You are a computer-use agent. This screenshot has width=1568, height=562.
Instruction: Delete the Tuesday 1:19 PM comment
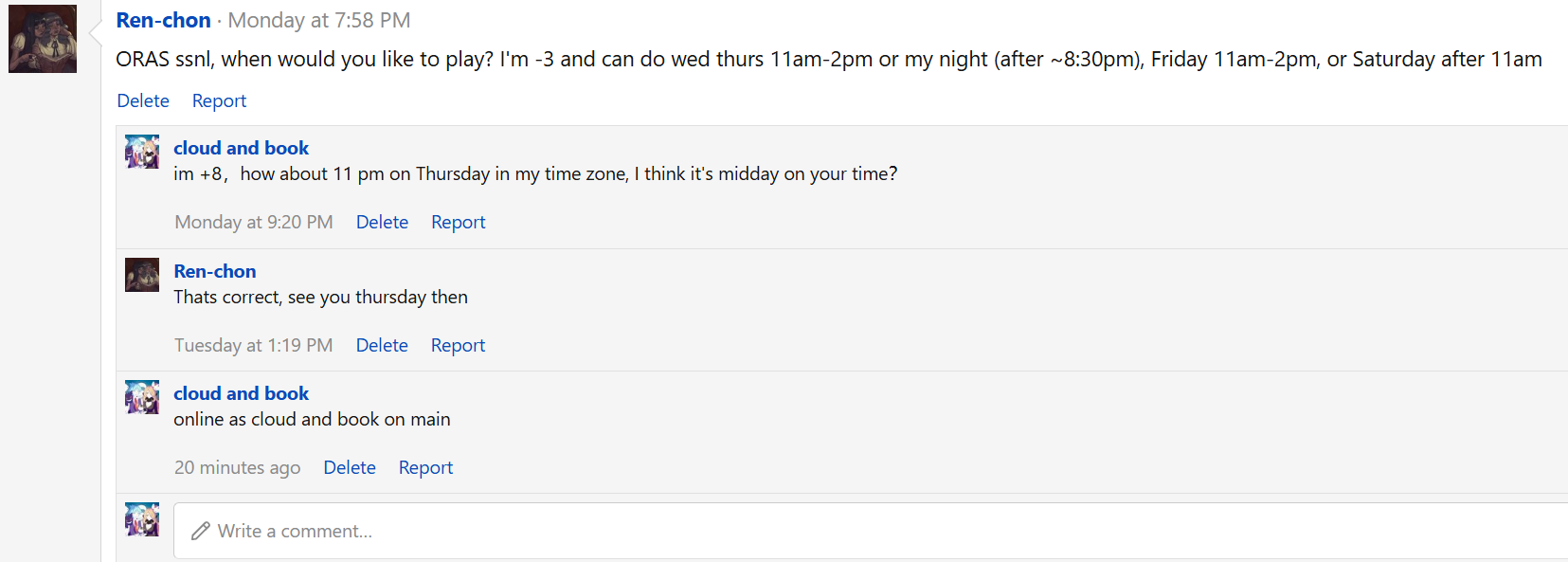pyautogui.click(x=382, y=345)
